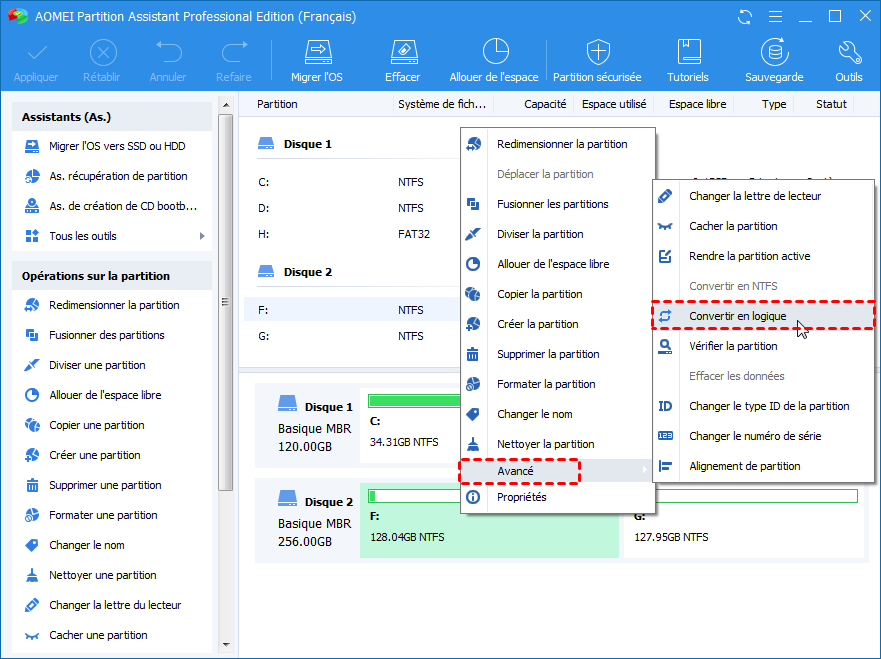Image resolution: width=881 pixels, height=659 pixels.
Task: Click the sidebar scrollbar down arrow
Action: click(226, 644)
